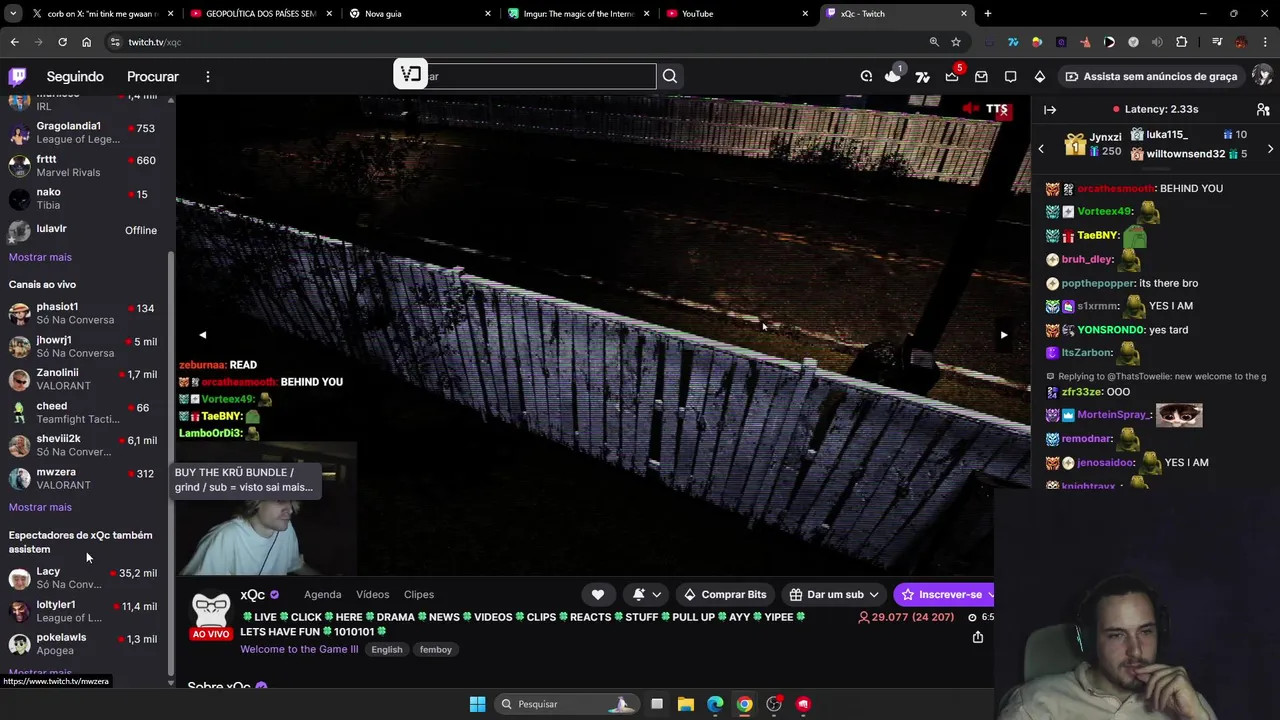Open the chat community users icon

(1263, 109)
